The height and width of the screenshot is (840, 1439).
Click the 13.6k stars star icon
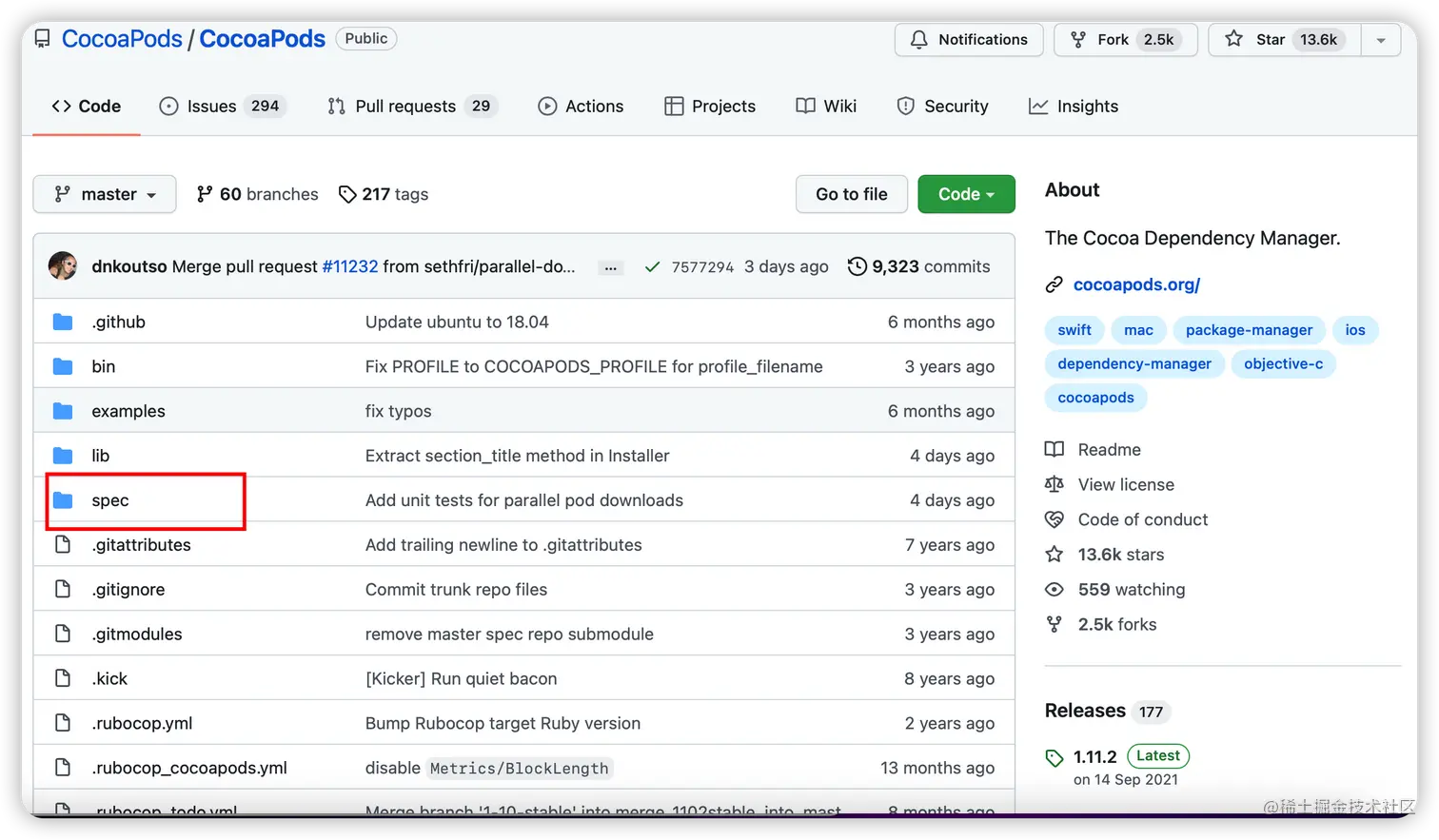click(x=1055, y=555)
